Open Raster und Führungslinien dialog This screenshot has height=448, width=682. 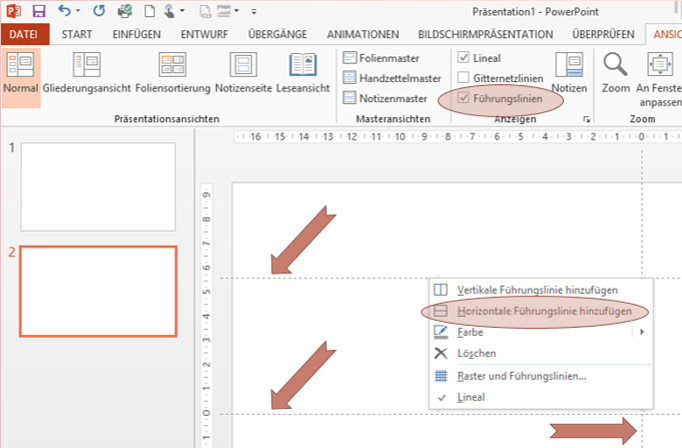click(520, 376)
